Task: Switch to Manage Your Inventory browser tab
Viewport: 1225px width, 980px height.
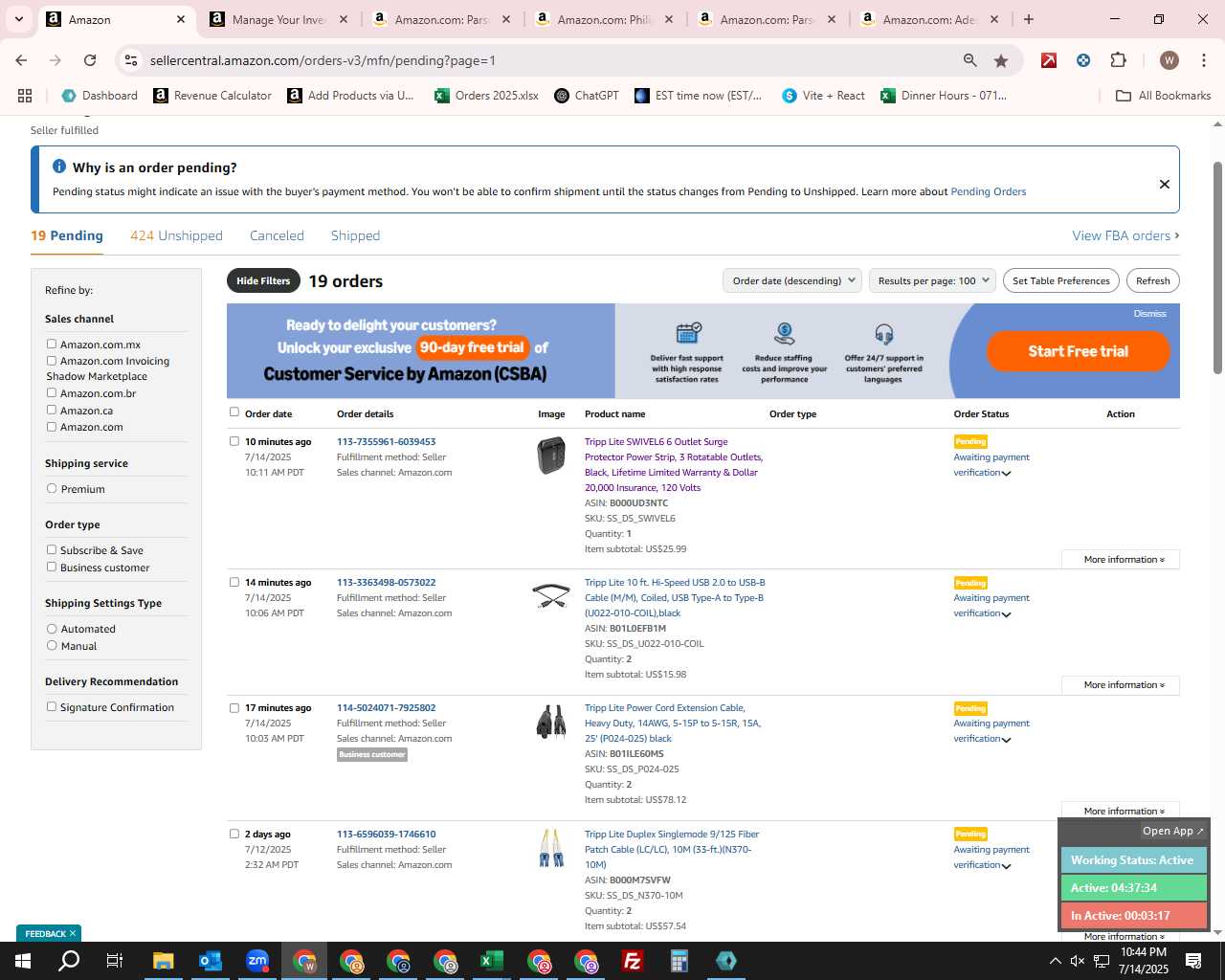Action: pyautogui.click(x=278, y=19)
